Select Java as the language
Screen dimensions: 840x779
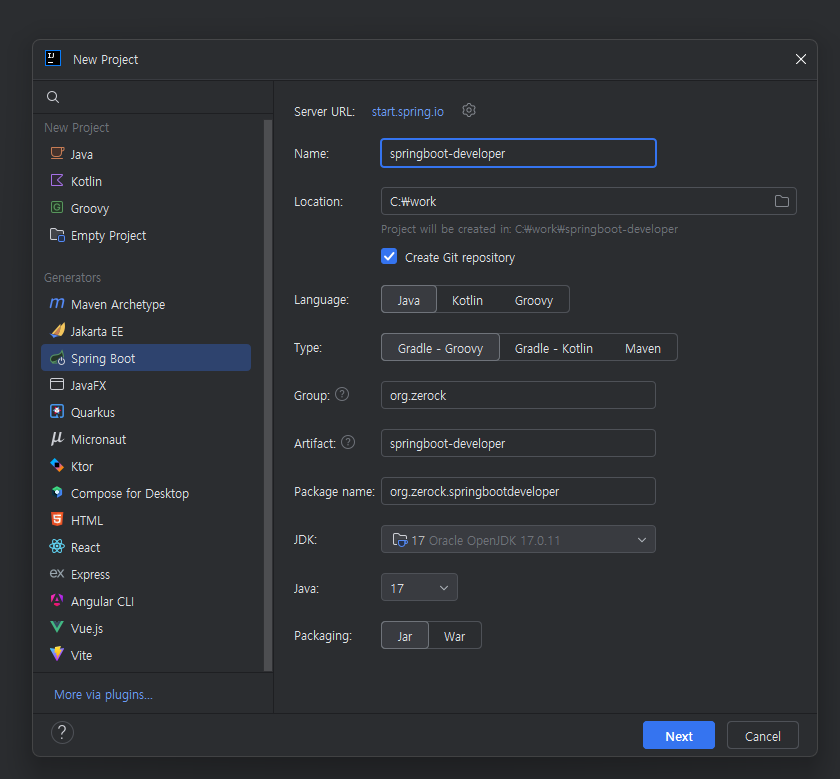click(x=409, y=299)
